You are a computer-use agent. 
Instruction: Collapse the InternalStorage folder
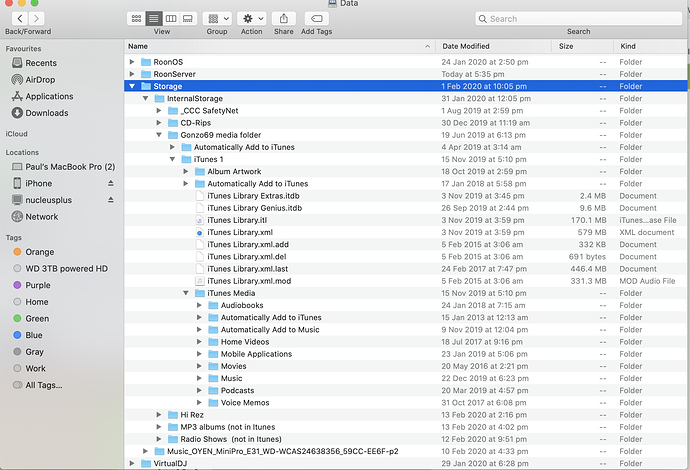point(145,99)
